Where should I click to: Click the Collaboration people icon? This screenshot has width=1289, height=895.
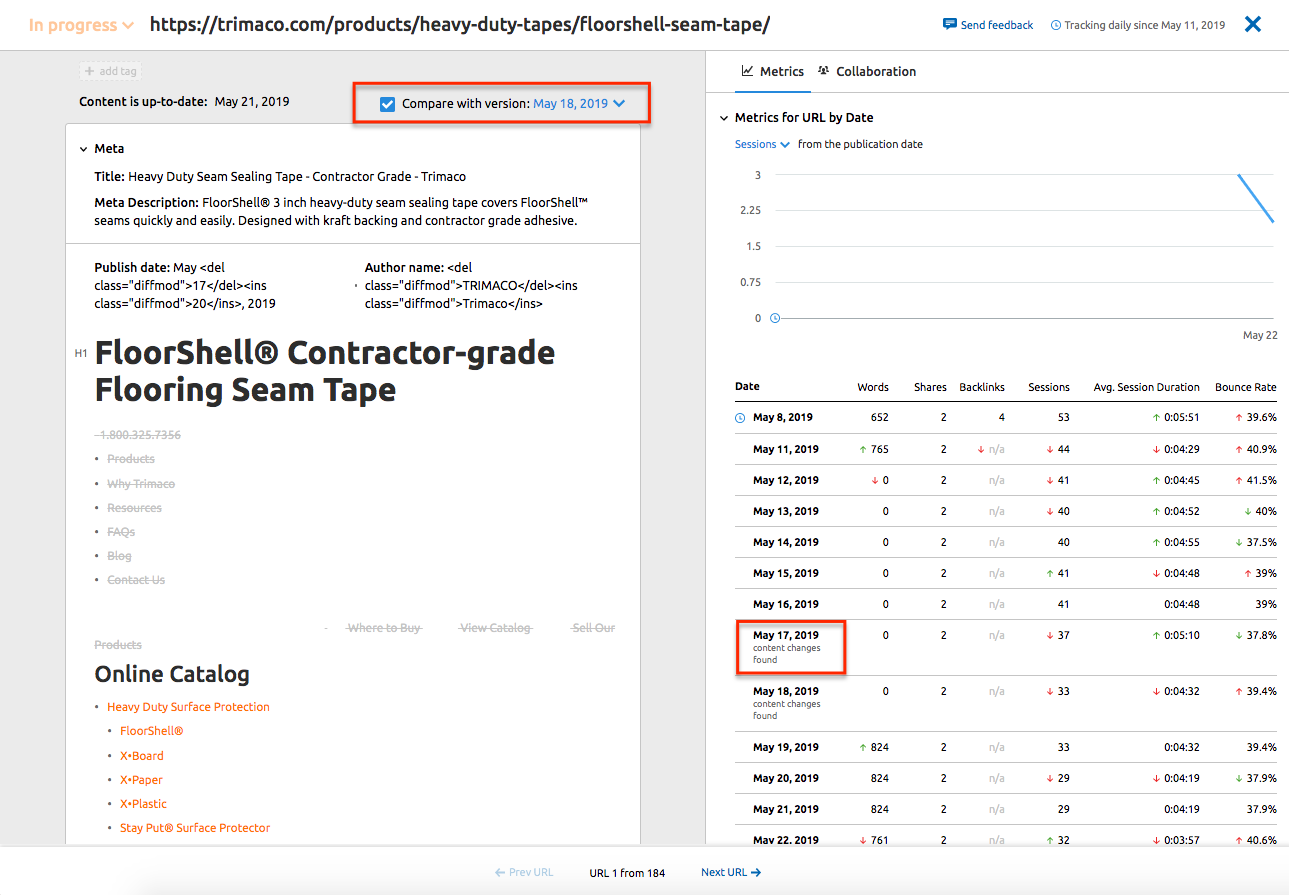click(824, 71)
